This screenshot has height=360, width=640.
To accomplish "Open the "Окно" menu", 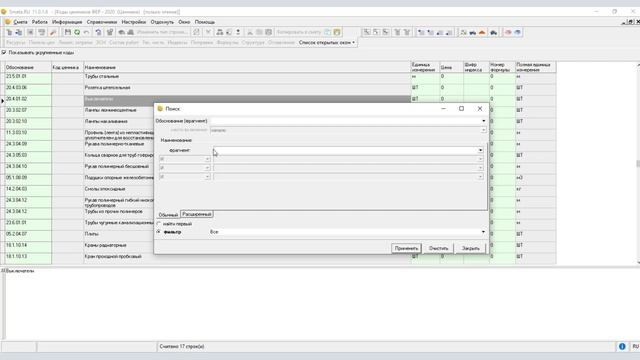I will point(184,22).
